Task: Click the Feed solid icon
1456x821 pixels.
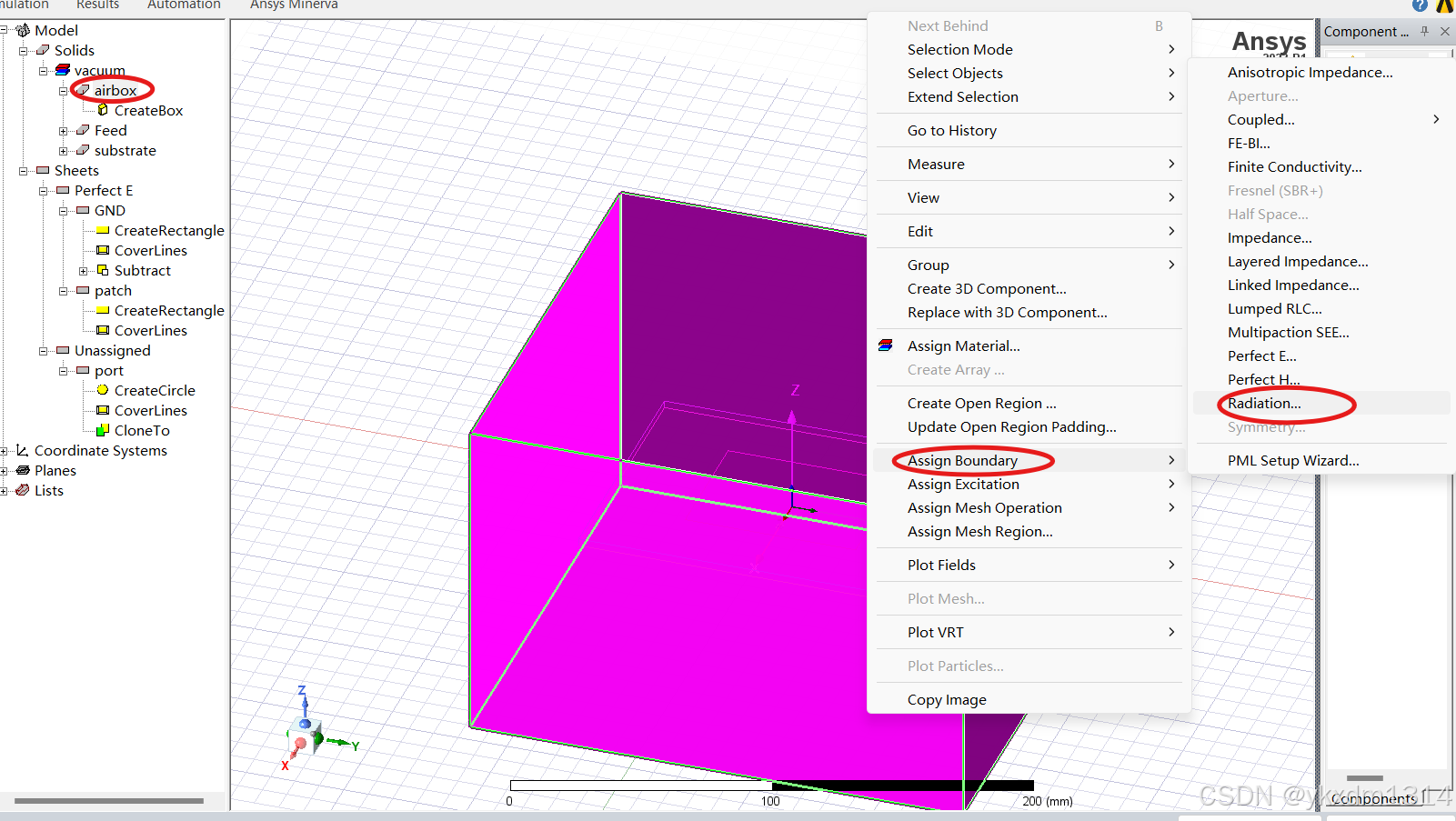Action: point(83,130)
